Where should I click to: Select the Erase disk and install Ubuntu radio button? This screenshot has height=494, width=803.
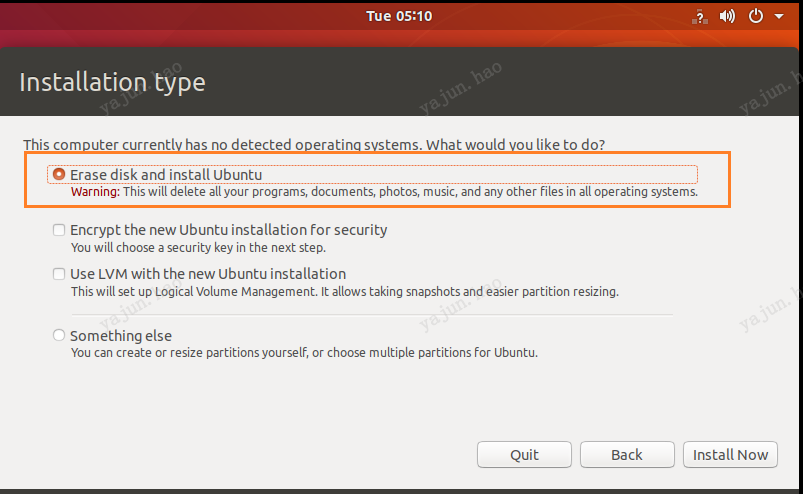coord(59,174)
